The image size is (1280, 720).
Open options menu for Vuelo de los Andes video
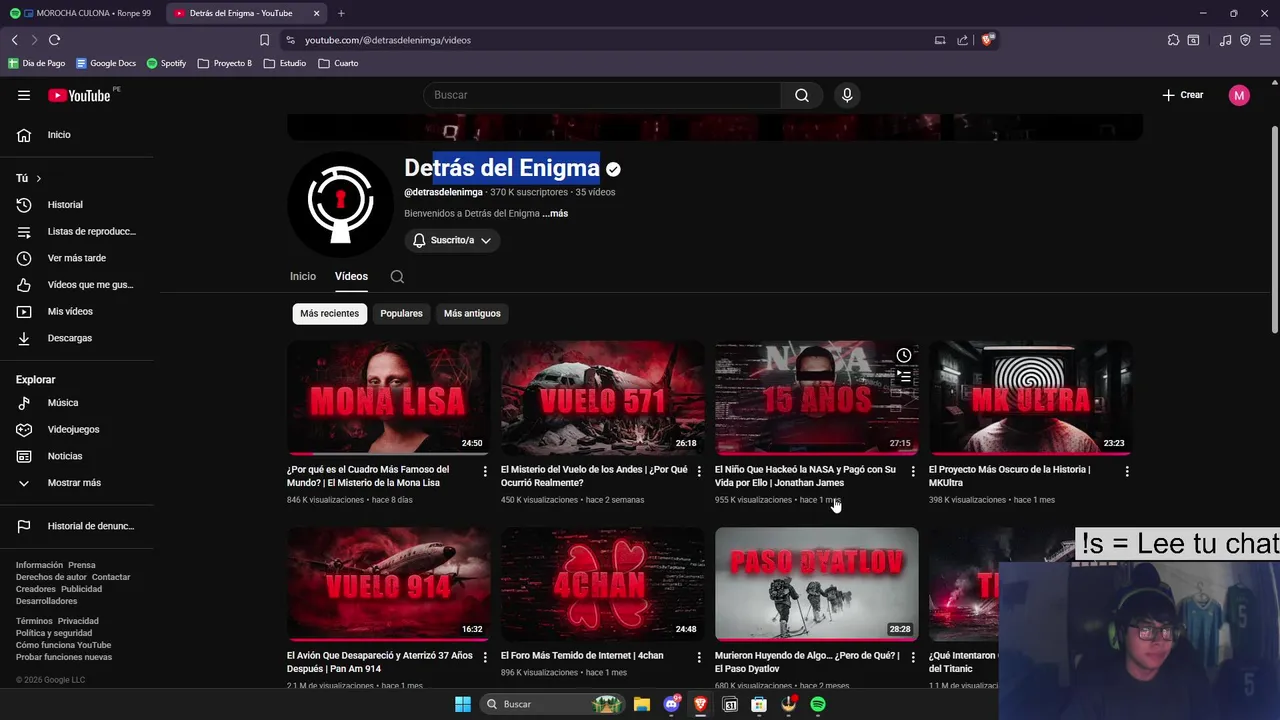(x=699, y=471)
